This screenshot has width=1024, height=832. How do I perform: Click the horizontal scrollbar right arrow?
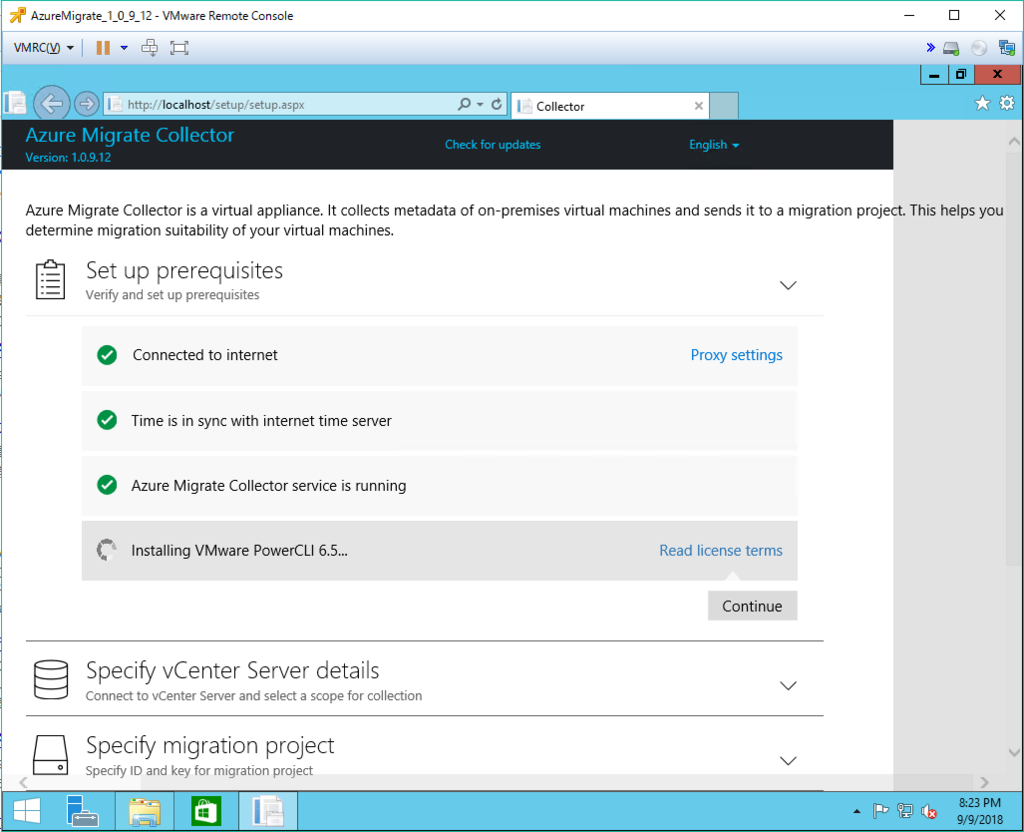click(x=984, y=782)
